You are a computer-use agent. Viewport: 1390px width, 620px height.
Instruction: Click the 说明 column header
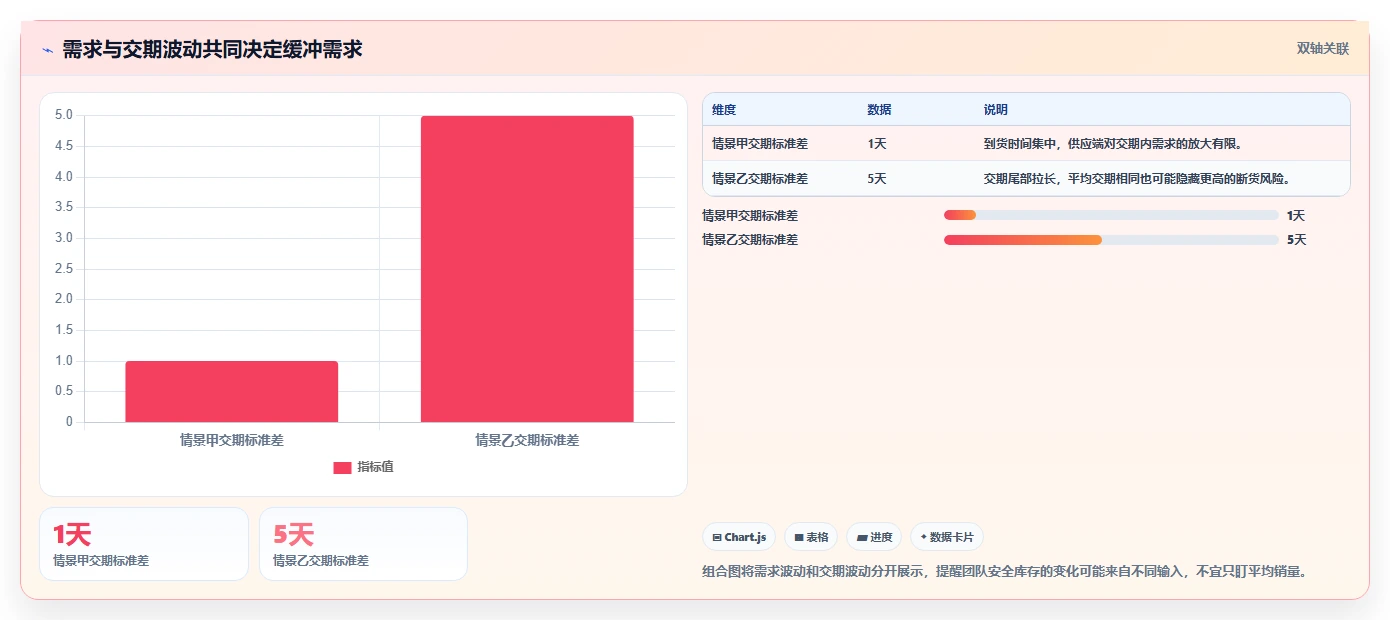coord(996,110)
